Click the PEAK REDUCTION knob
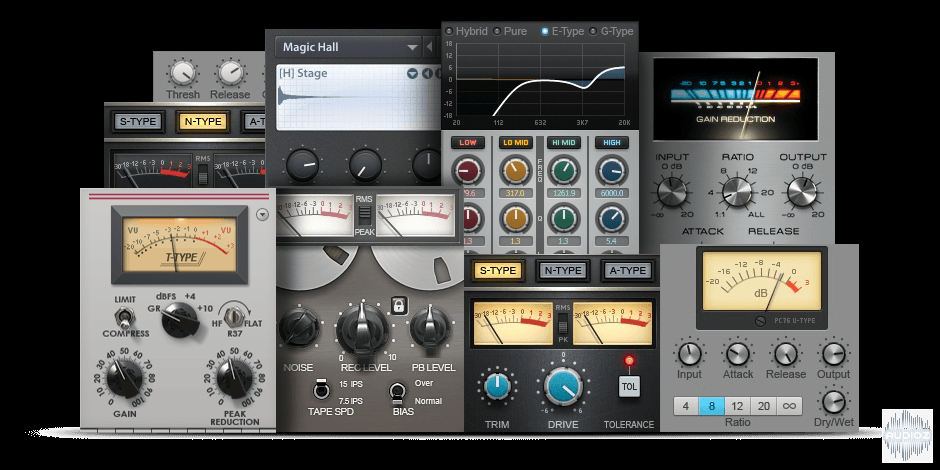This screenshot has height=470, width=940. pos(235,378)
